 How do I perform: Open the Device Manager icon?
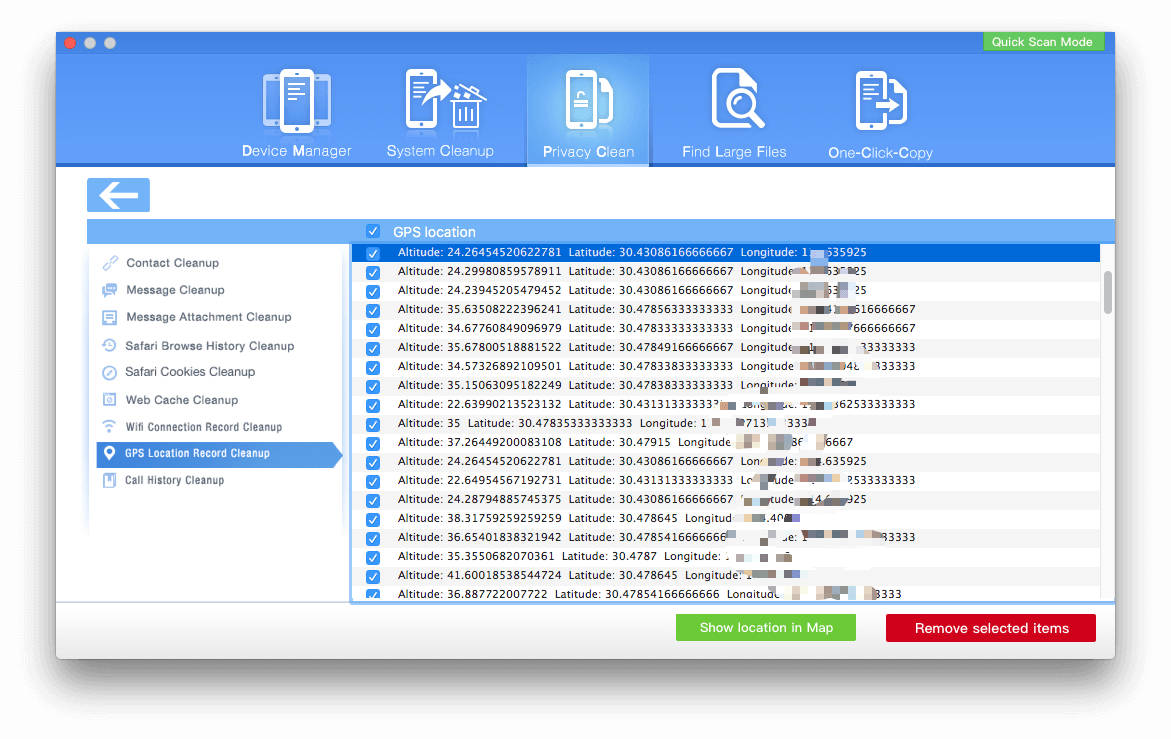click(296, 101)
